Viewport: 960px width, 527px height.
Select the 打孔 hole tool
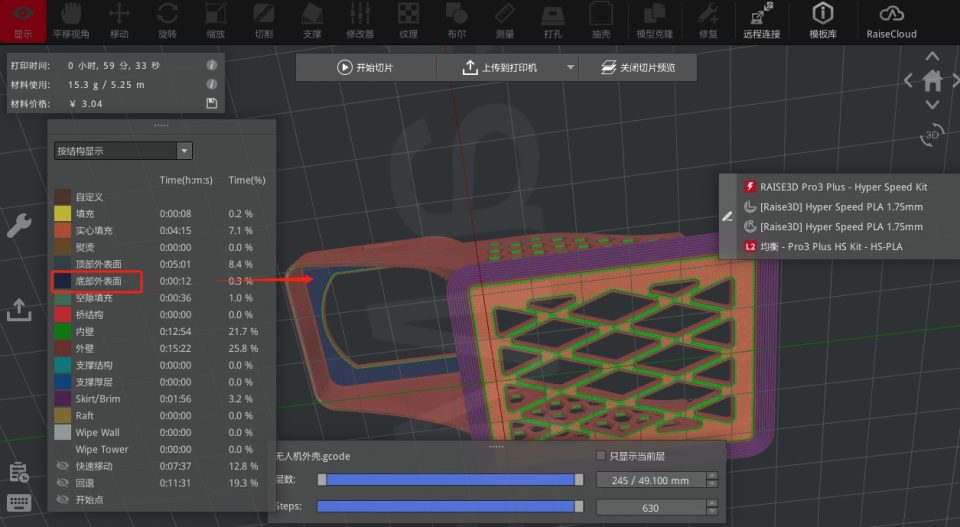(x=553, y=21)
